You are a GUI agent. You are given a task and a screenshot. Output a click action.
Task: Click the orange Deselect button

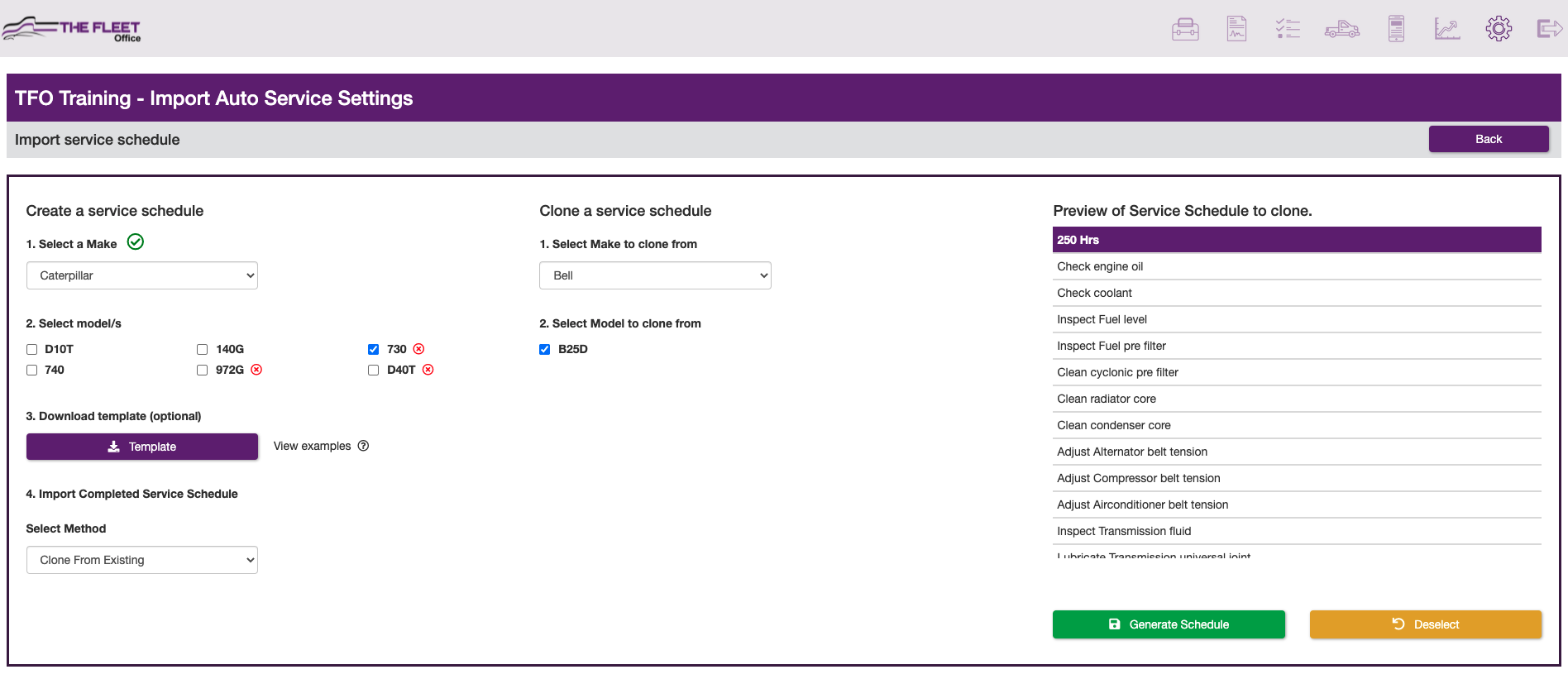coord(1426,624)
